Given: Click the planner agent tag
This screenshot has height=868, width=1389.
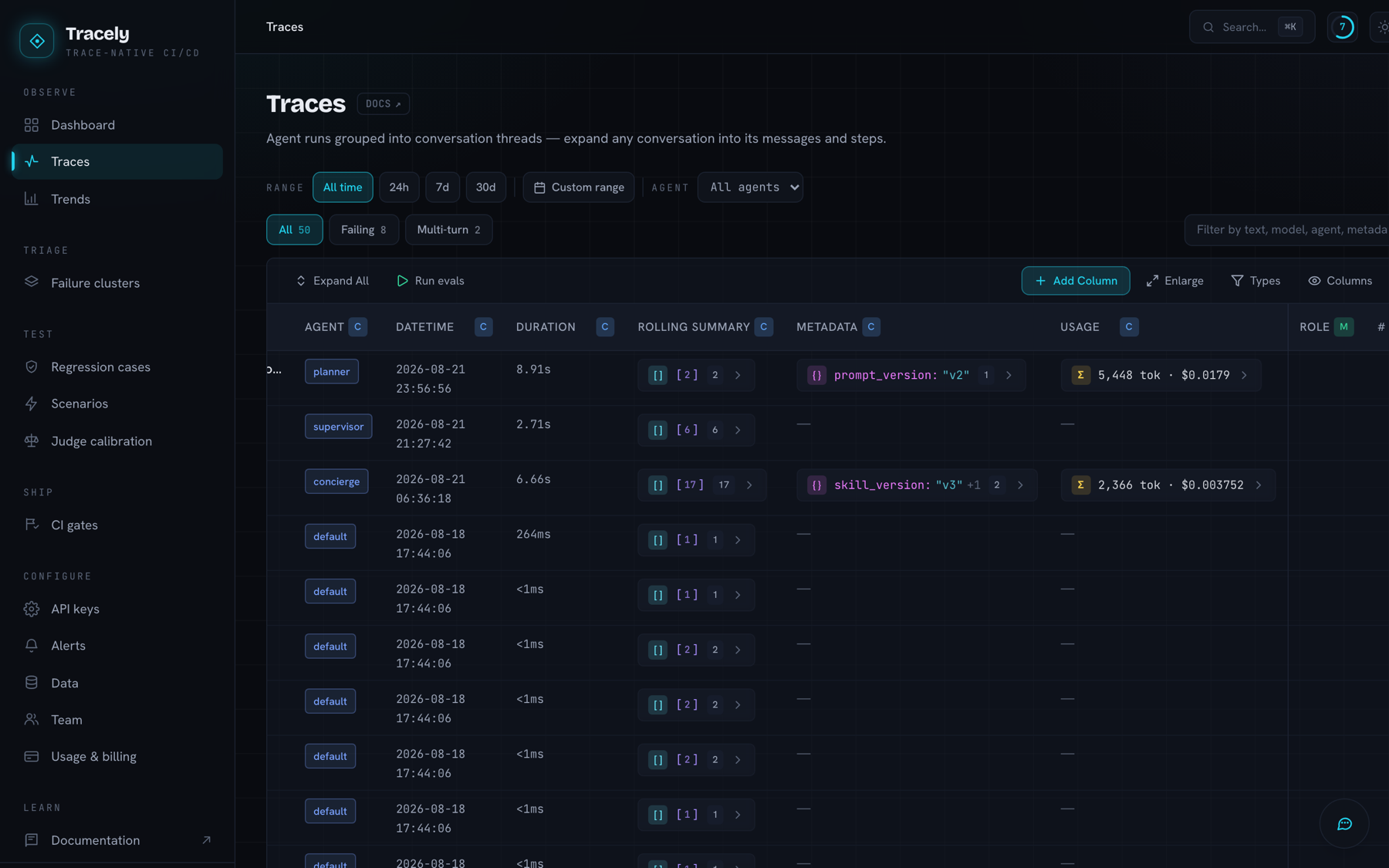Looking at the screenshot, I should pyautogui.click(x=332, y=372).
